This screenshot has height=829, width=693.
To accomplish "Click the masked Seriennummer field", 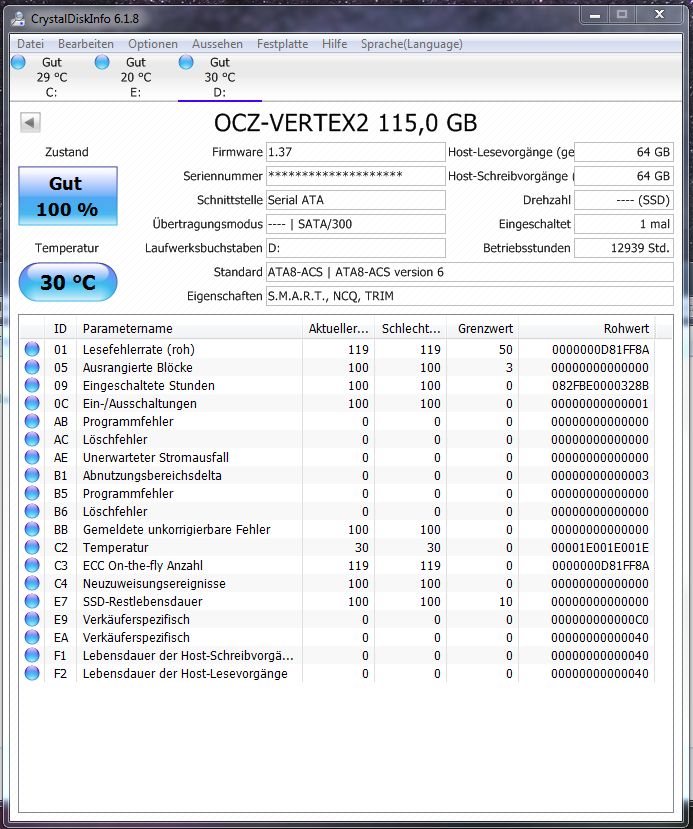I will (355, 176).
